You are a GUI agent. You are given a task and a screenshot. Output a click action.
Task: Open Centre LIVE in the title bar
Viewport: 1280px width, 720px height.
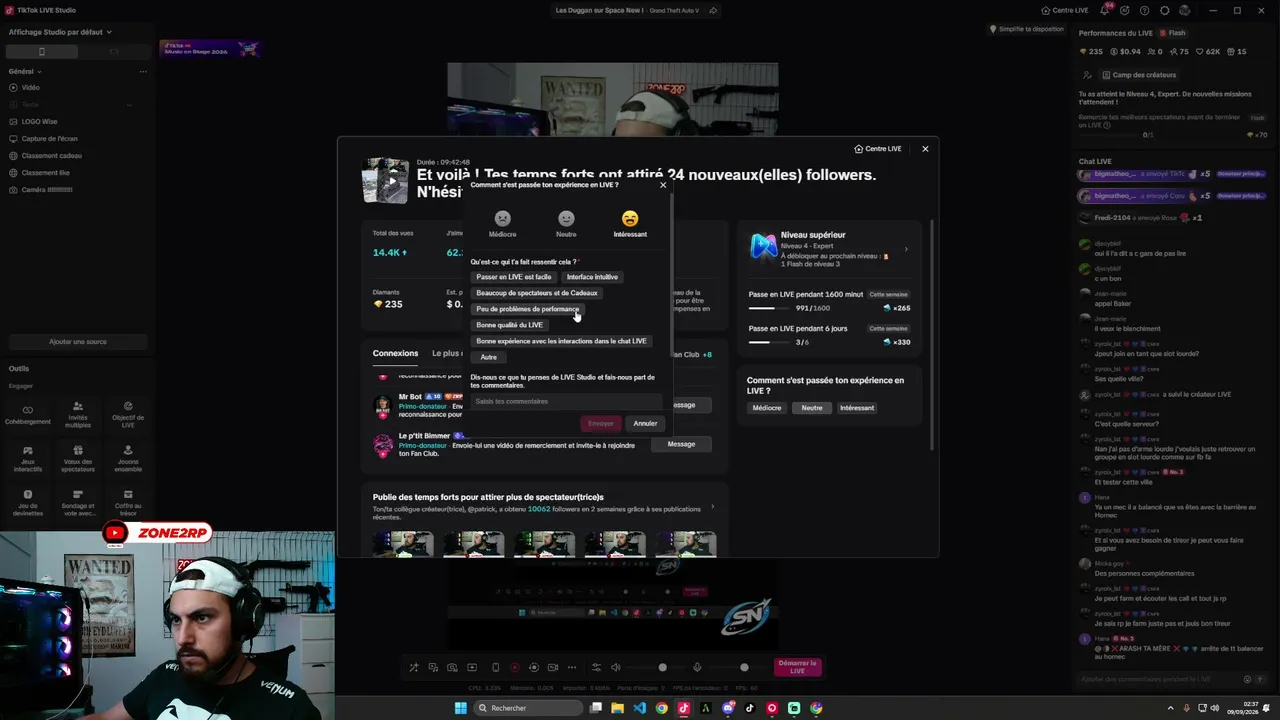pyautogui.click(x=1065, y=10)
